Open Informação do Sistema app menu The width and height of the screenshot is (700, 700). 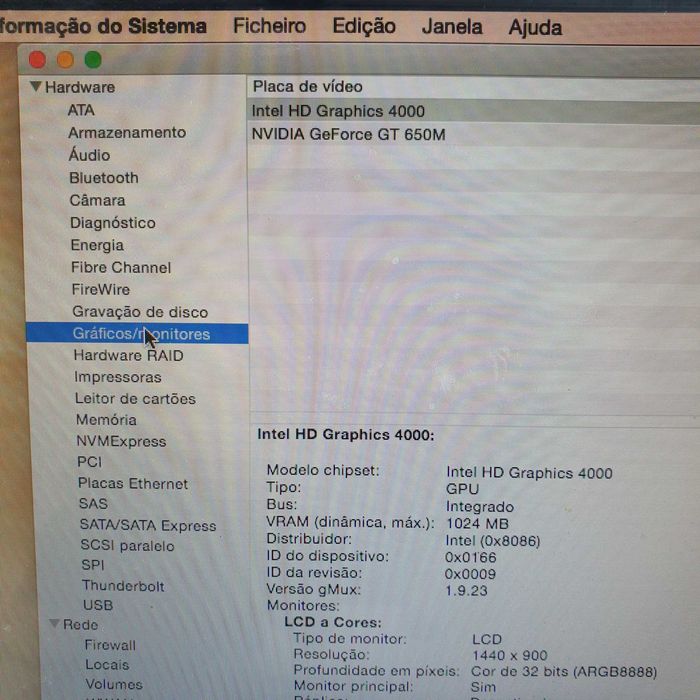click(x=103, y=26)
